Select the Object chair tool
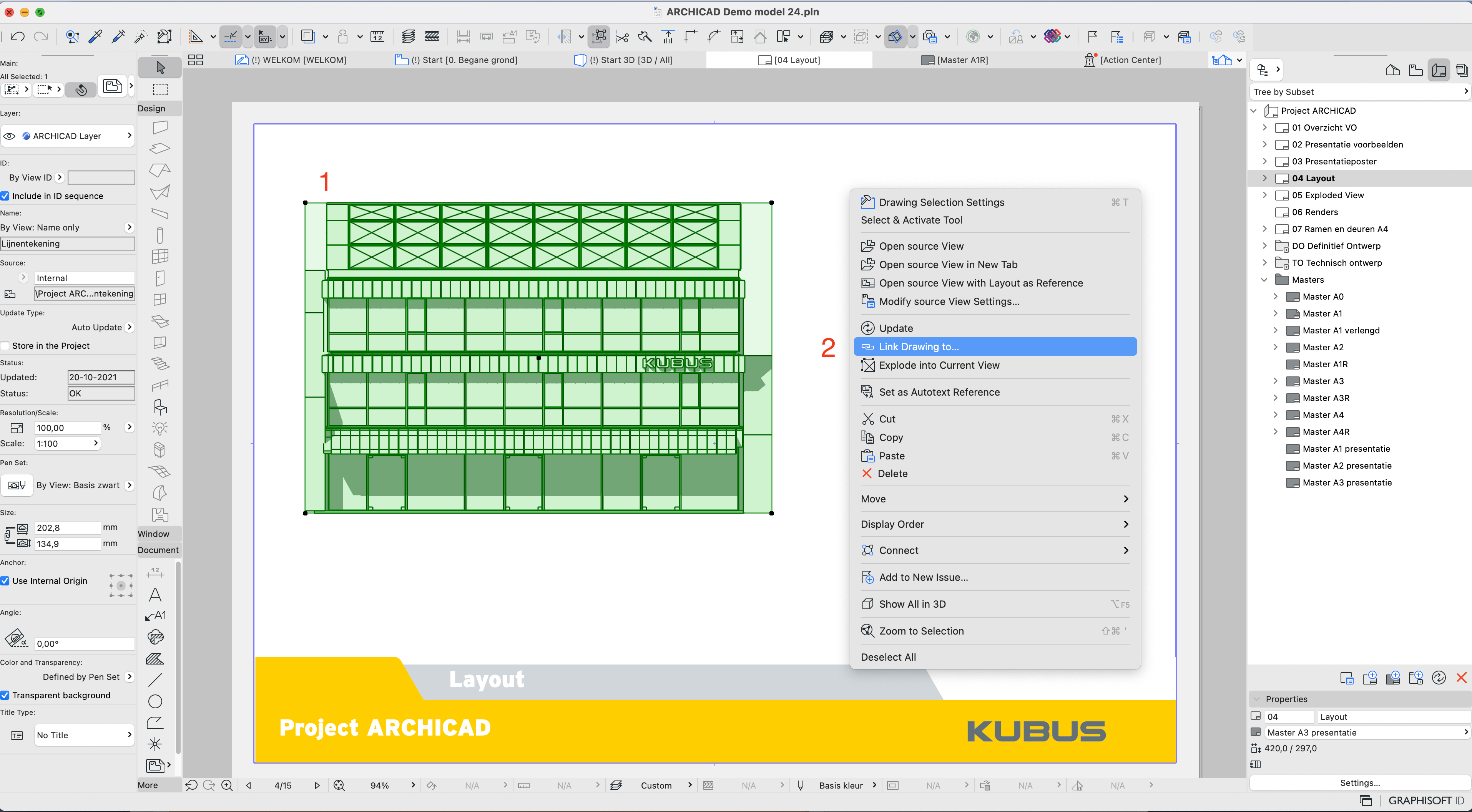Viewport: 1472px width, 812px height. (x=160, y=406)
